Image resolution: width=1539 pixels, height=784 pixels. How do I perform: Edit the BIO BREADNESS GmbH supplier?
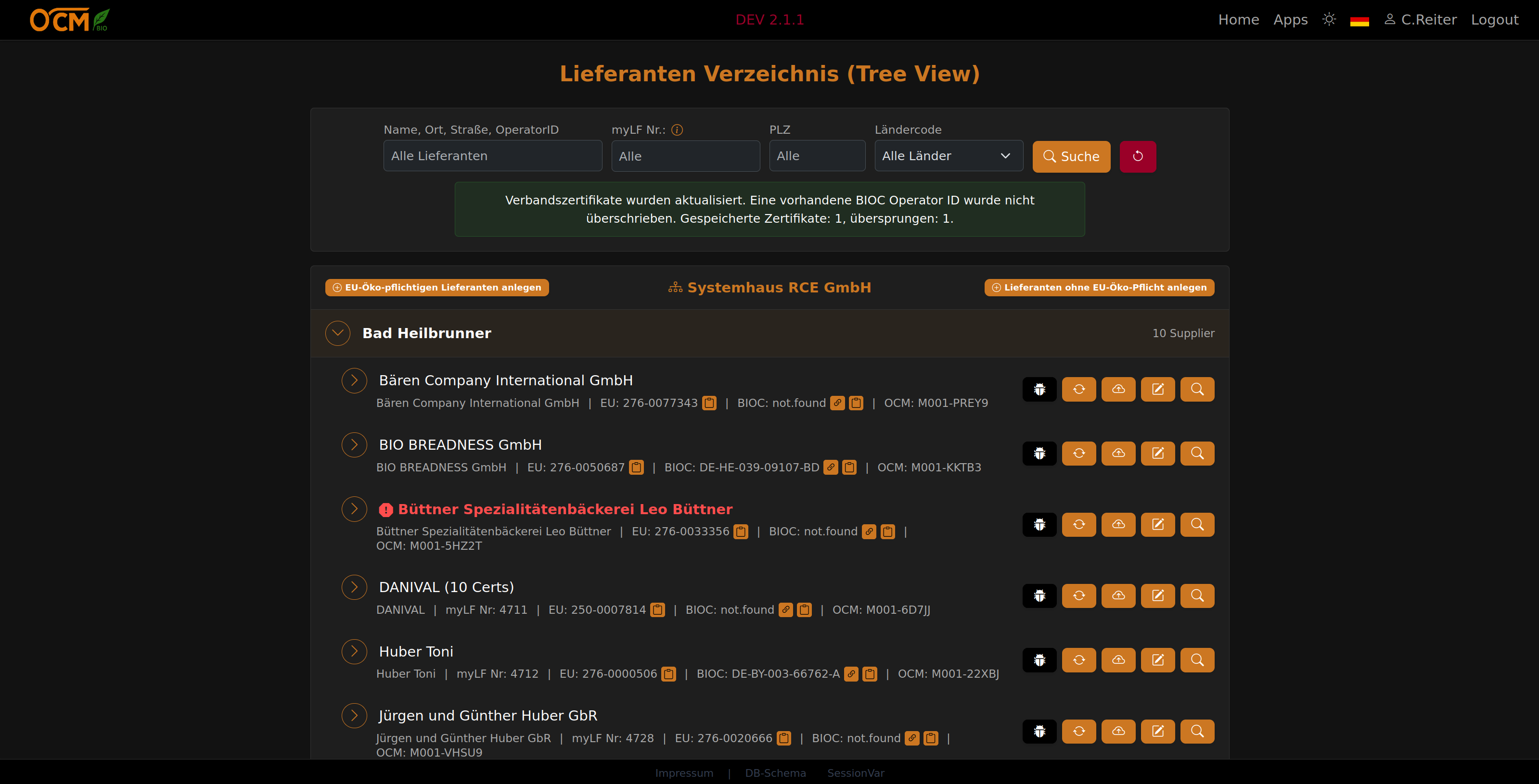(1157, 453)
